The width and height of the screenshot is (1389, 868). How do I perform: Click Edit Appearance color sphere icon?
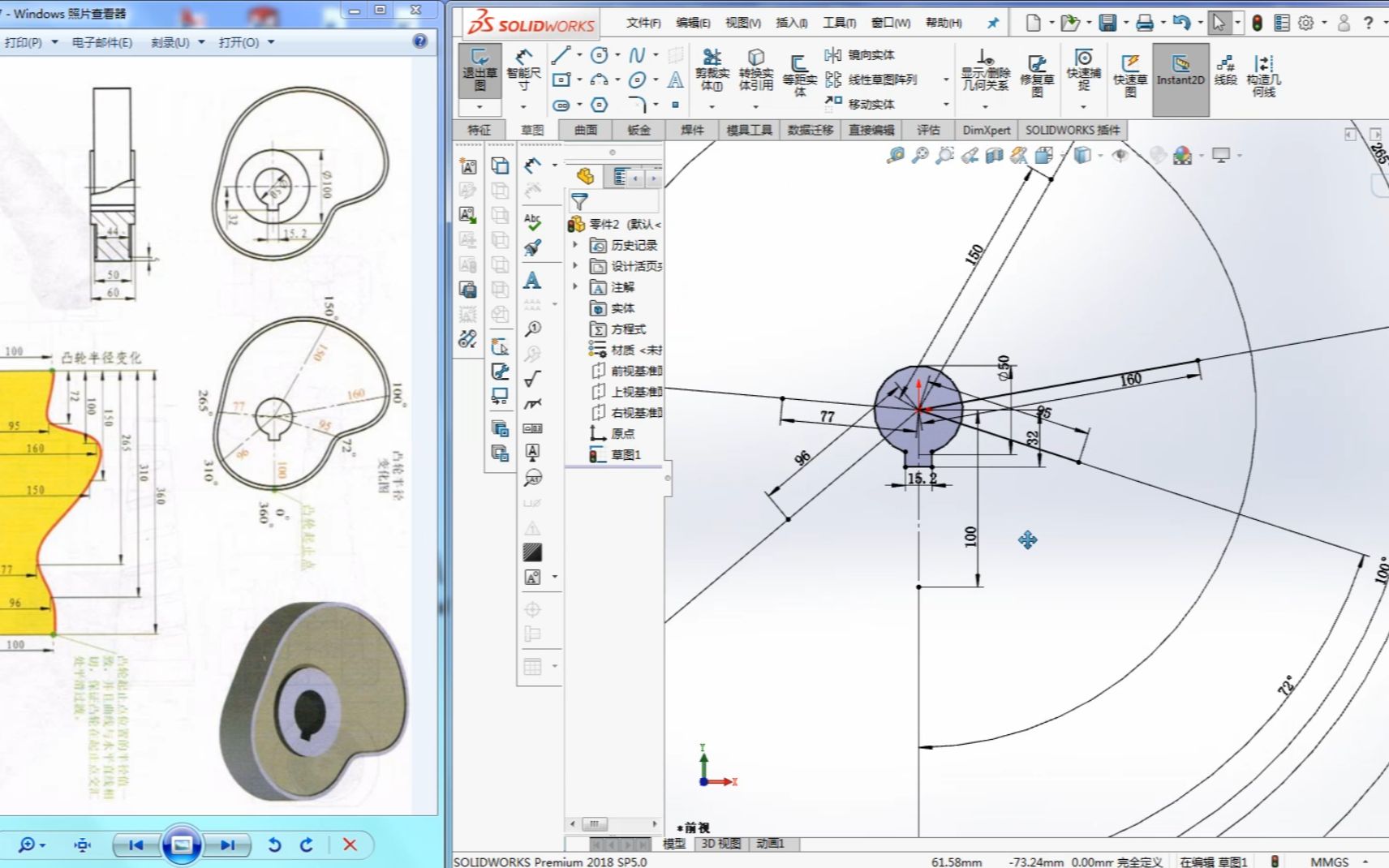(1182, 155)
